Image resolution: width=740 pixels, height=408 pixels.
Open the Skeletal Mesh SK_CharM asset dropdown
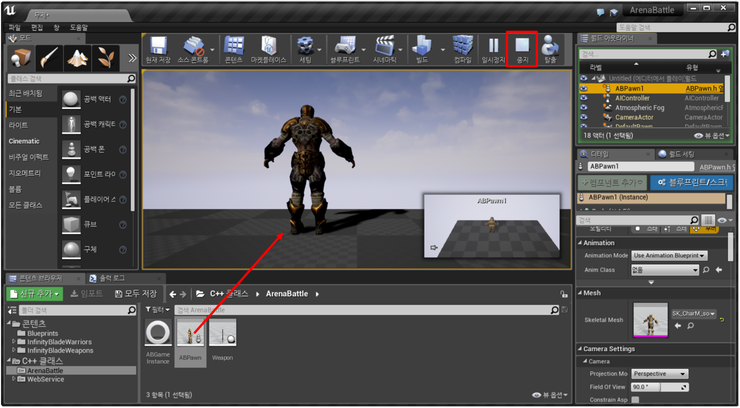694,314
